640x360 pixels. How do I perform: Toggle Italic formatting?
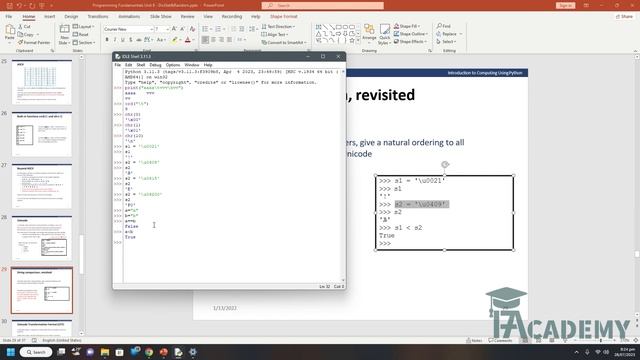(x=115, y=40)
